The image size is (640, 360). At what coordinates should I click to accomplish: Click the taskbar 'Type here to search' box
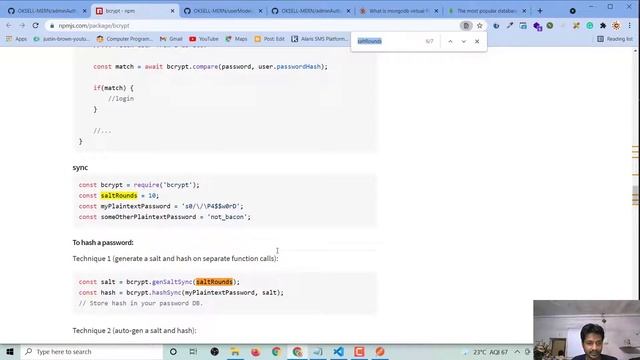pyautogui.click(x=92, y=351)
